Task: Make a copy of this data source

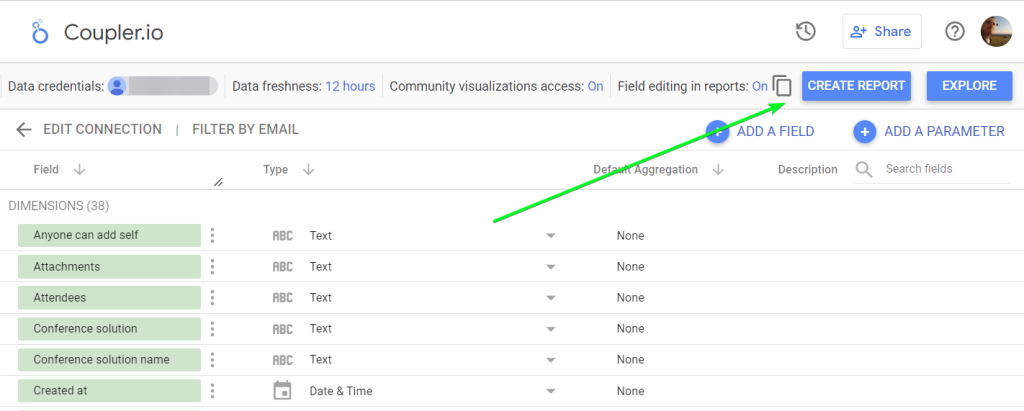Action: click(782, 86)
